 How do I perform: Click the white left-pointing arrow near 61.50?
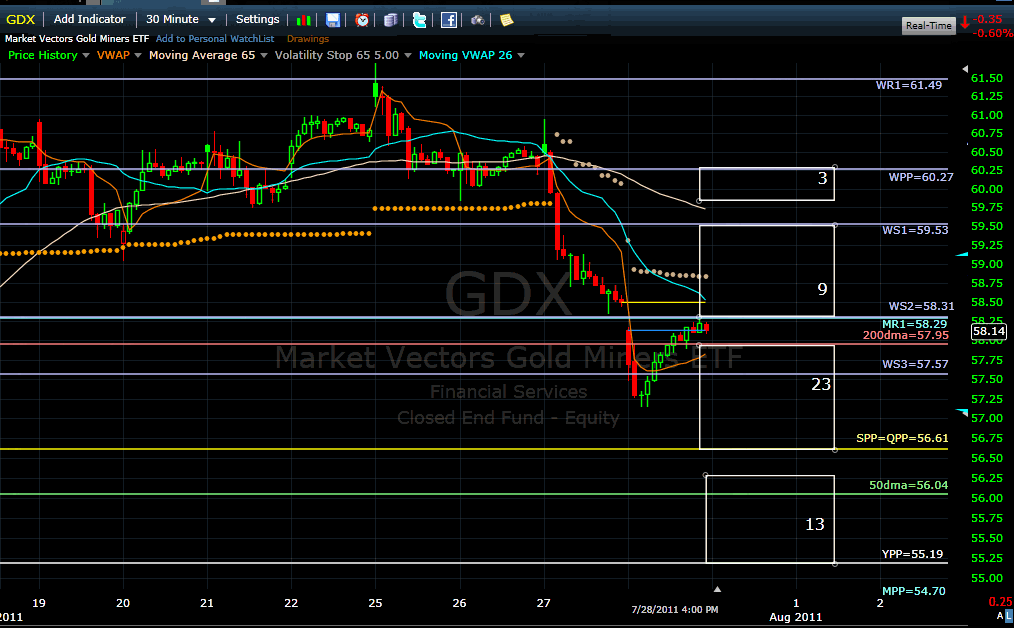click(965, 69)
